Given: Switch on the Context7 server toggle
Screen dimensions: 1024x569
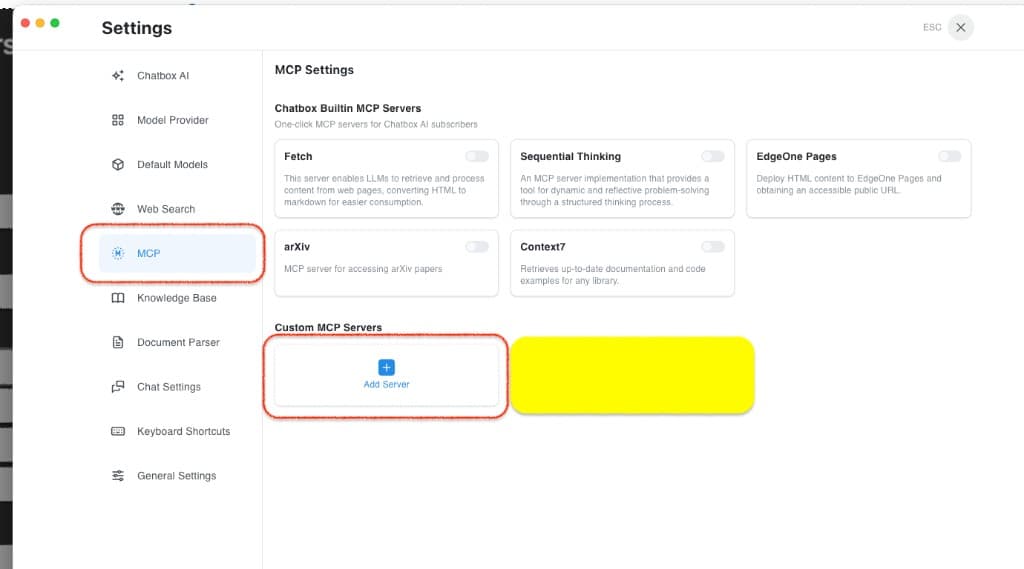Looking at the screenshot, I should 712,246.
